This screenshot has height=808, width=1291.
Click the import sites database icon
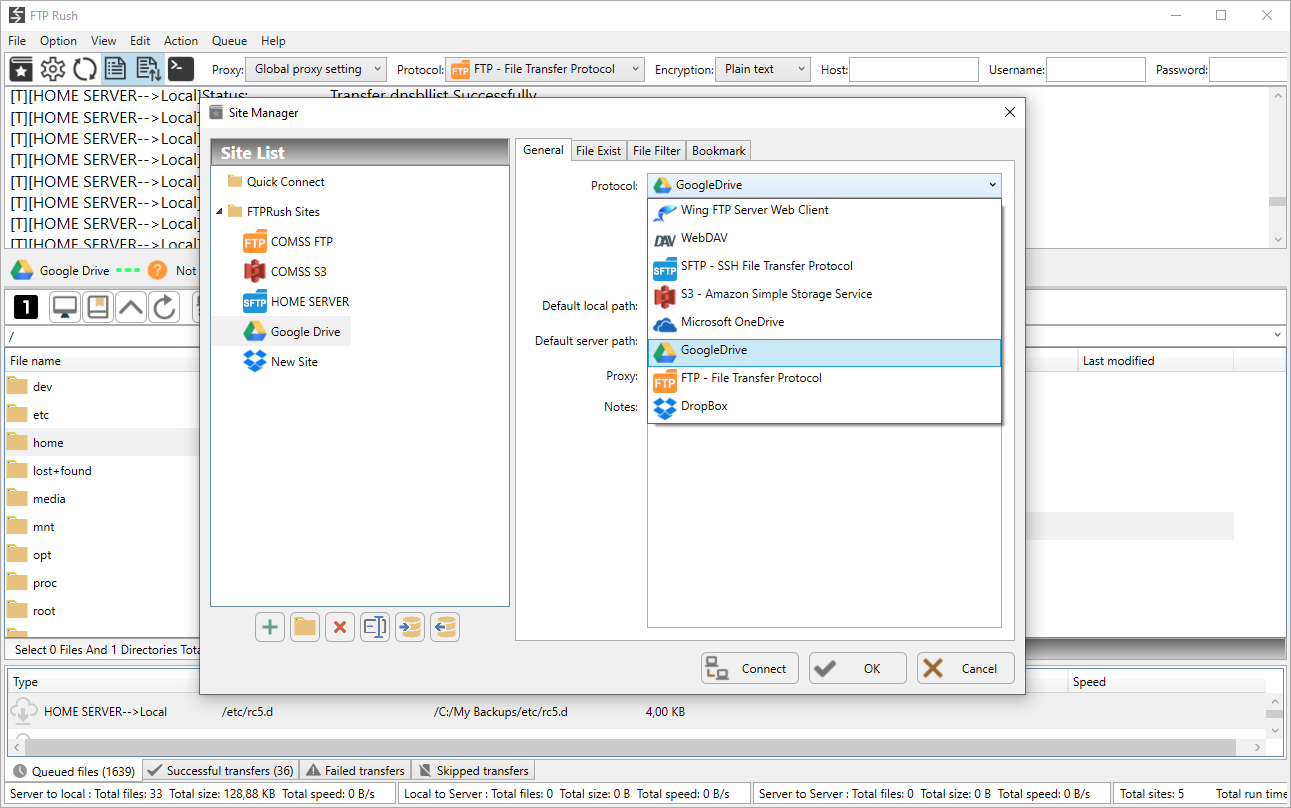[x=410, y=627]
